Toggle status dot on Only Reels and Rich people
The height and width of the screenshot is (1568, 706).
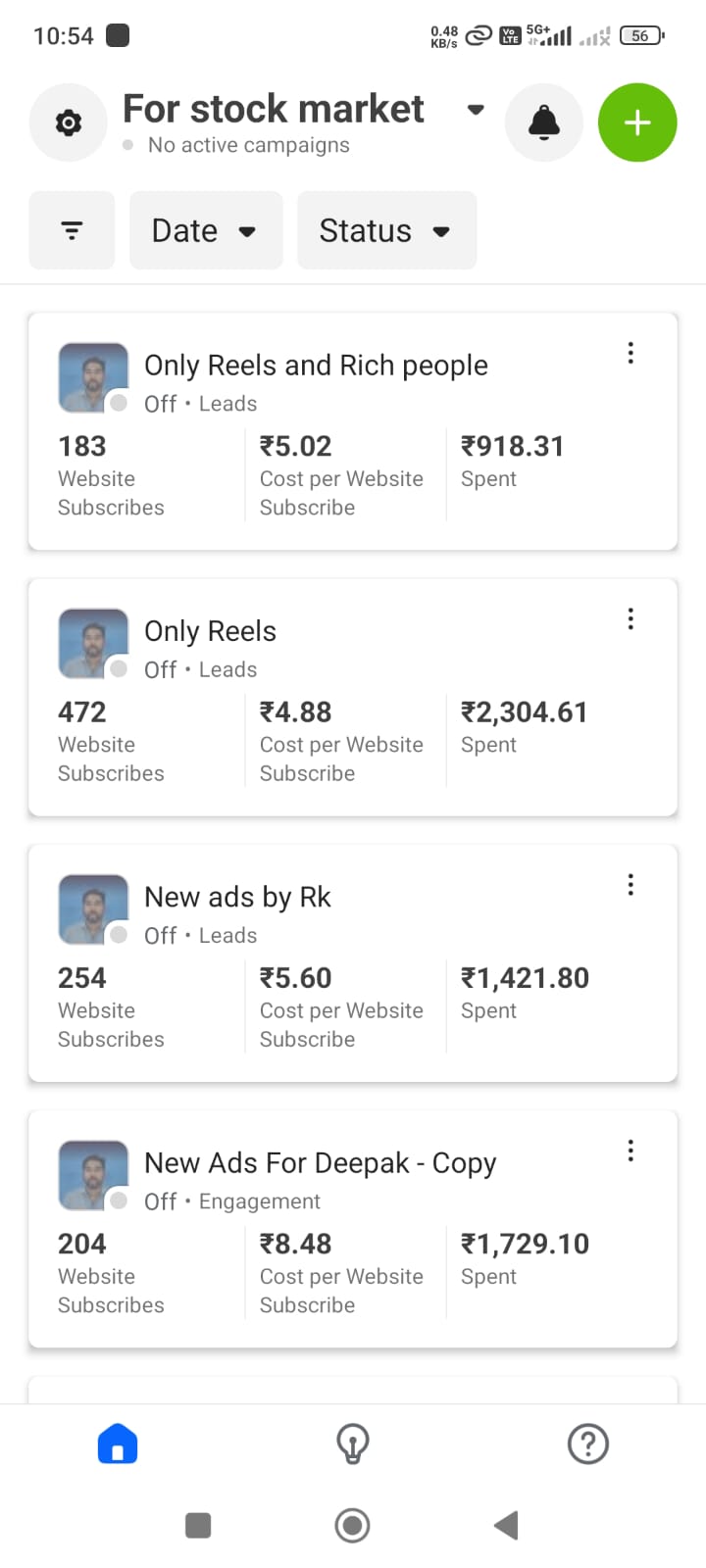click(x=119, y=403)
